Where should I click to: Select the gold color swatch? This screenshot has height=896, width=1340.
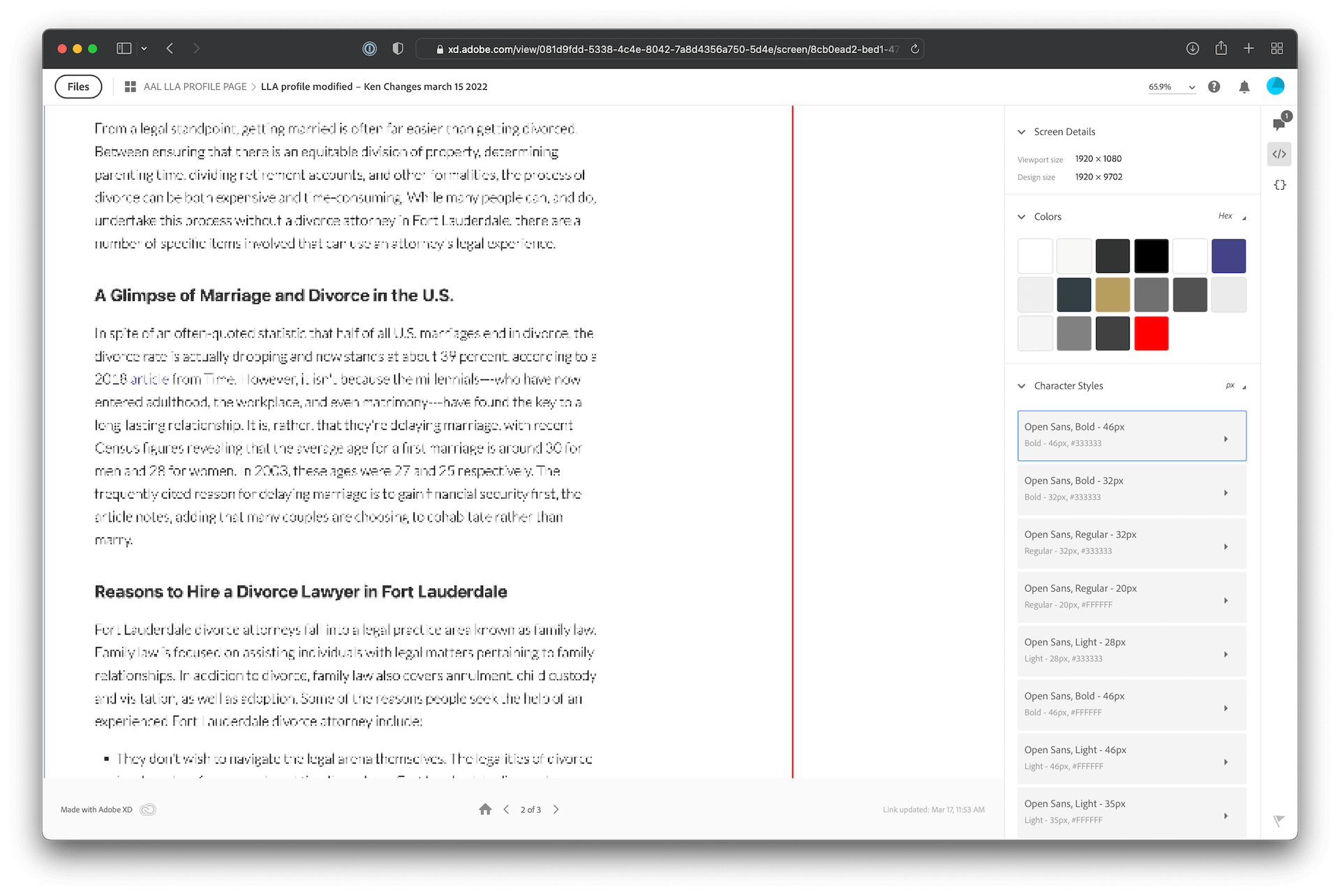tap(1112, 294)
